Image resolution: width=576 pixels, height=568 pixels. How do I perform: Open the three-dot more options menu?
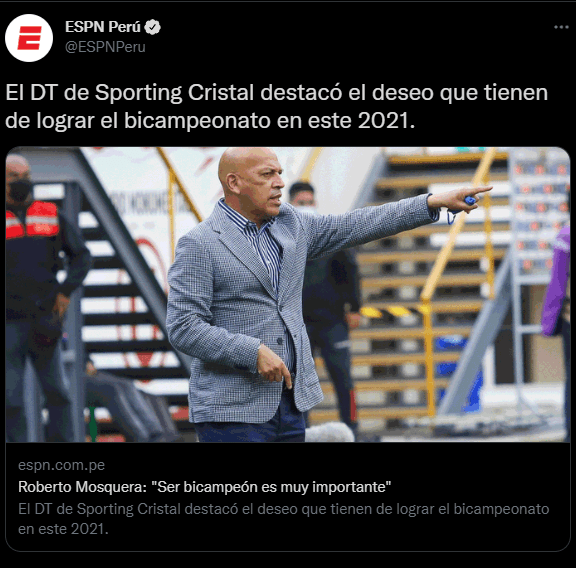(561, 27)
